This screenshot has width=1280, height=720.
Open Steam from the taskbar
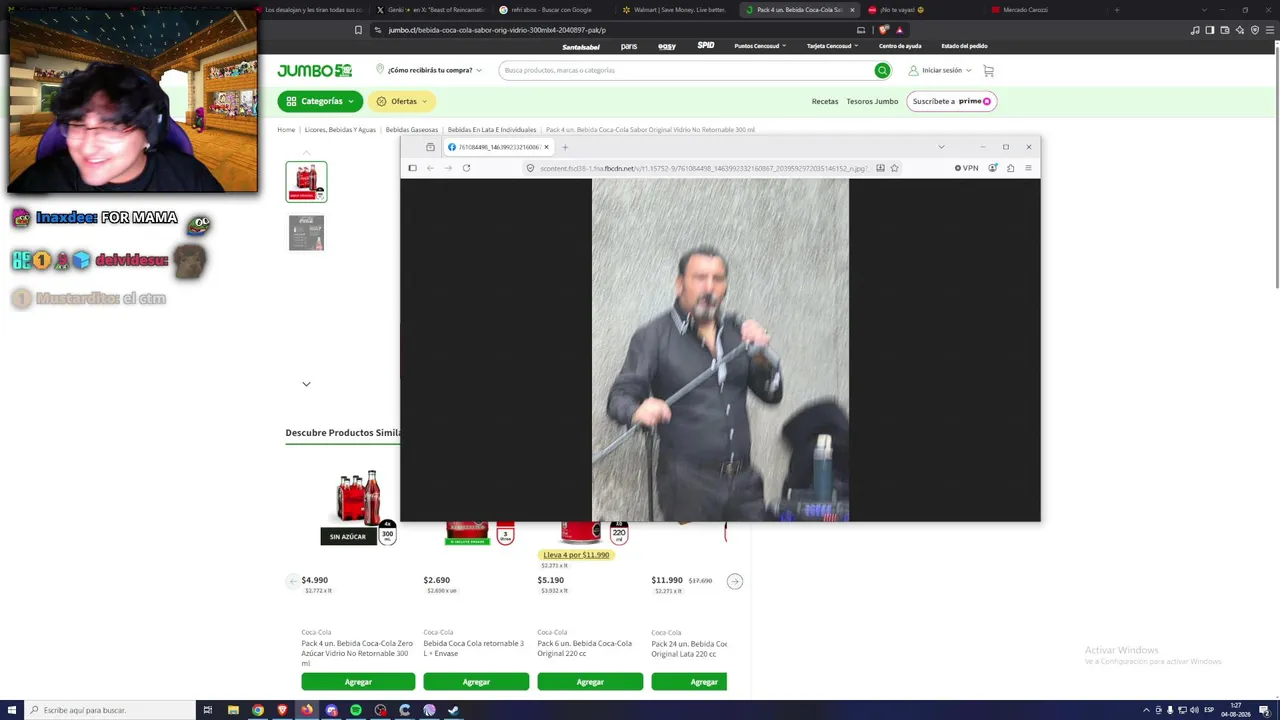click(453, 710)
